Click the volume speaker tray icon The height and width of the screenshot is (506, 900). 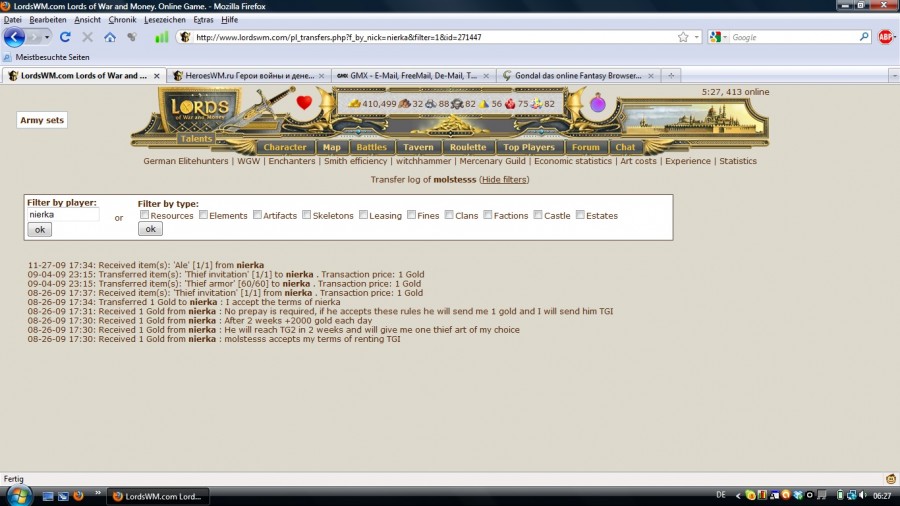863,495
